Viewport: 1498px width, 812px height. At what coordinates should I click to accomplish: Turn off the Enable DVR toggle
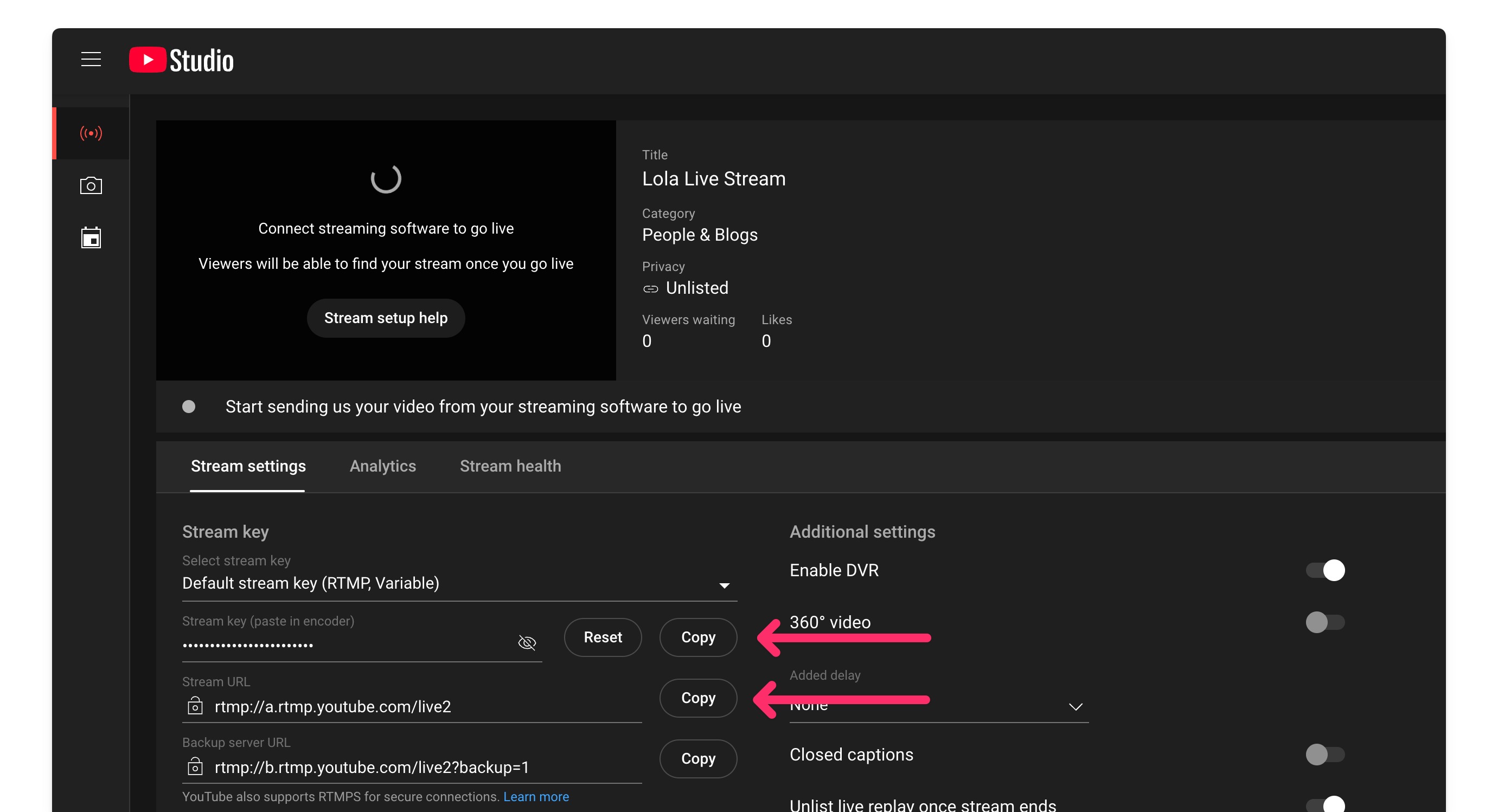[1324, 570]
